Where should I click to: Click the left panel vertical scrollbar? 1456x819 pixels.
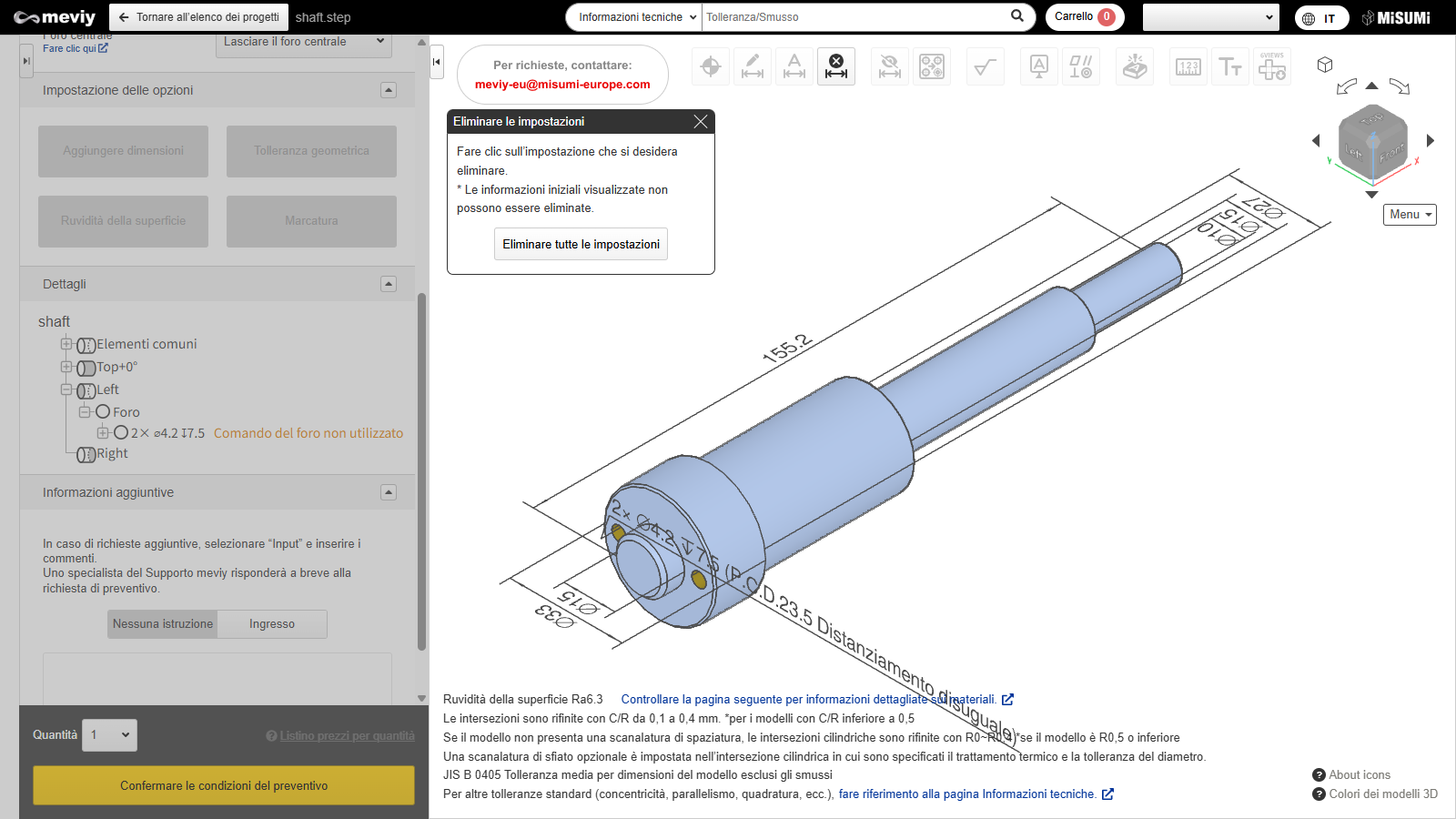[x=421, y=471]
